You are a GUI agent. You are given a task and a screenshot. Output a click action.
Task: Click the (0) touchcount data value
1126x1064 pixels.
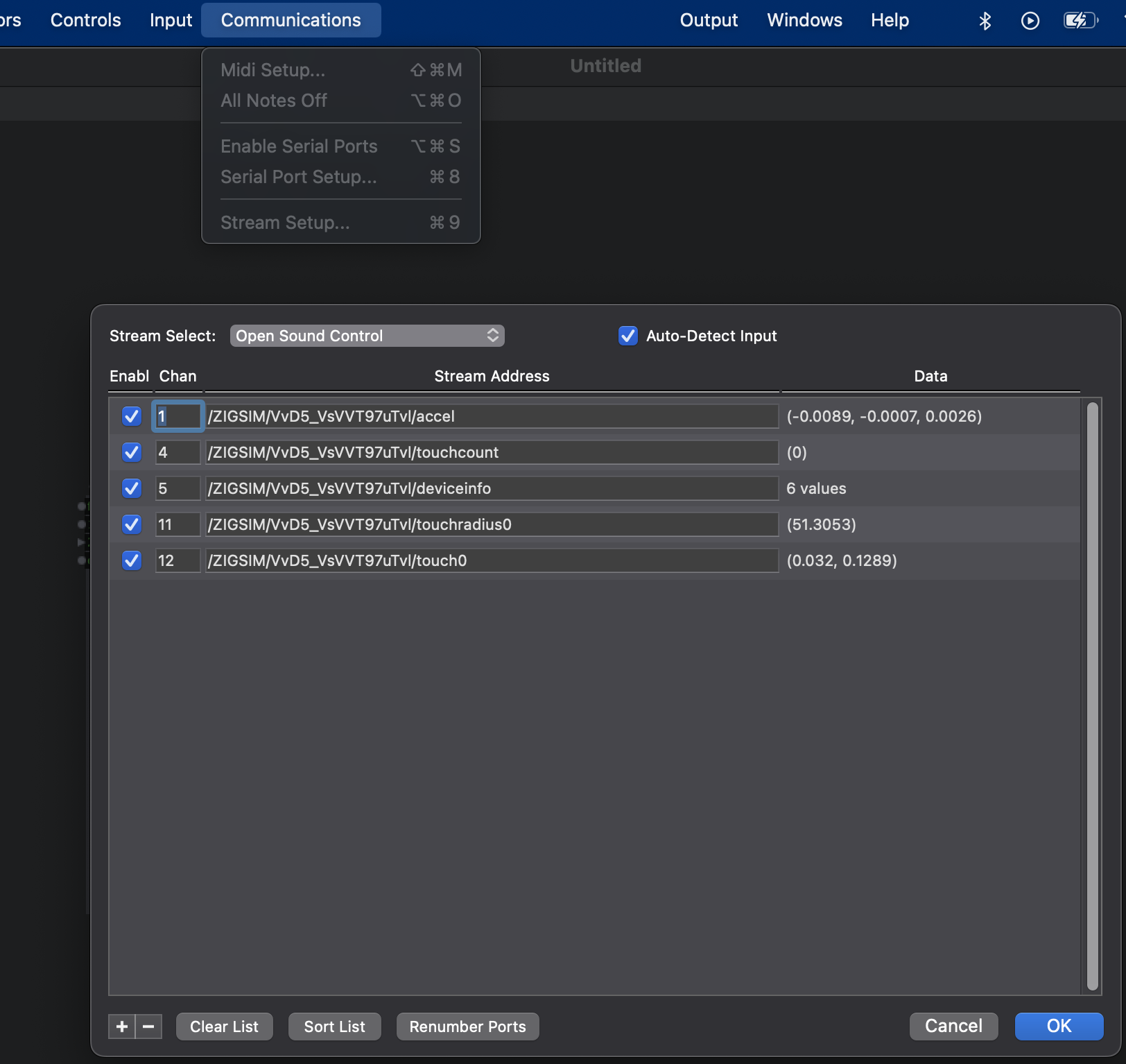pos(797,452)
